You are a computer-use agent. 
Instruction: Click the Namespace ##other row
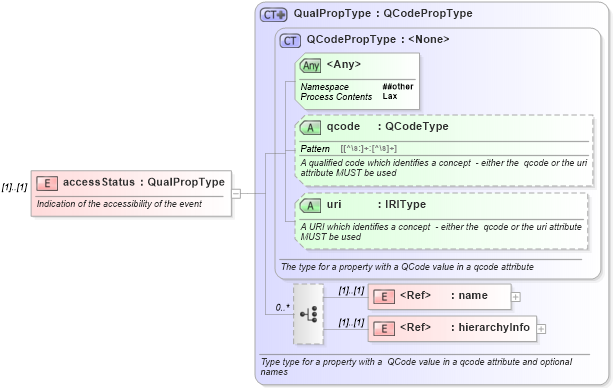click(357, 87)
